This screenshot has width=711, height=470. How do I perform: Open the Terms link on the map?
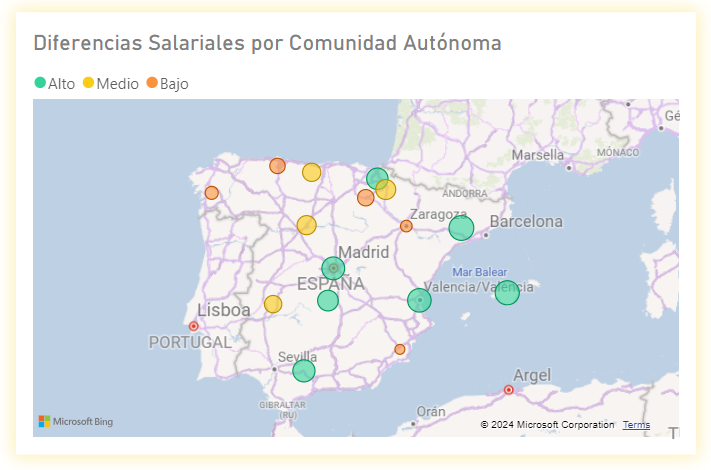tap(636, 425)
